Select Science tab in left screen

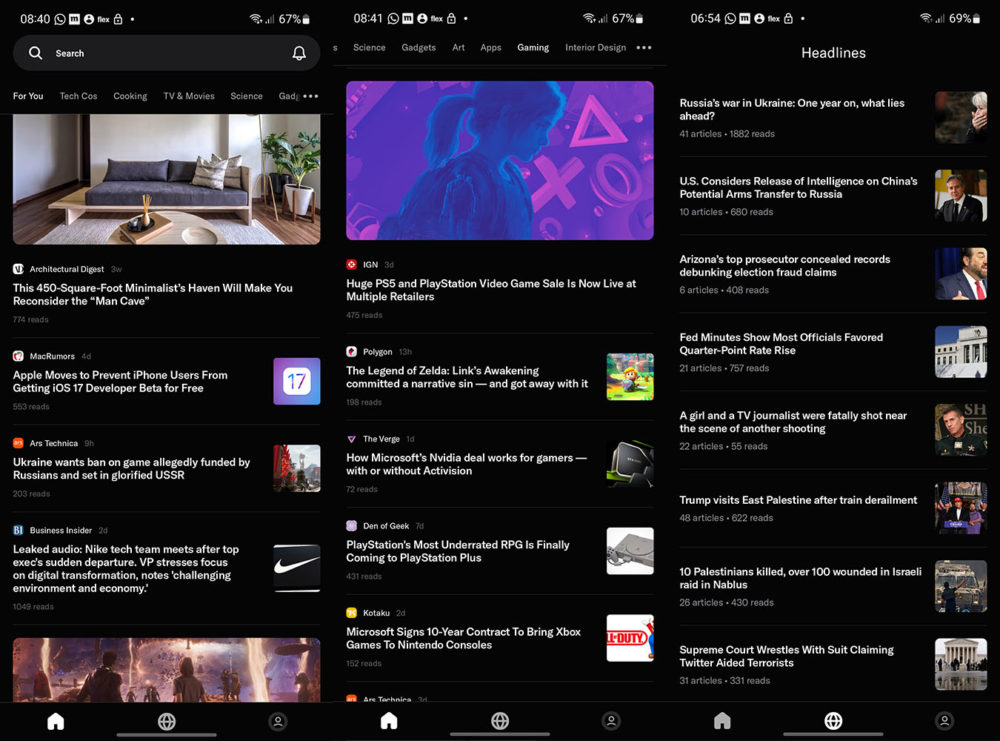pos(246,96)
